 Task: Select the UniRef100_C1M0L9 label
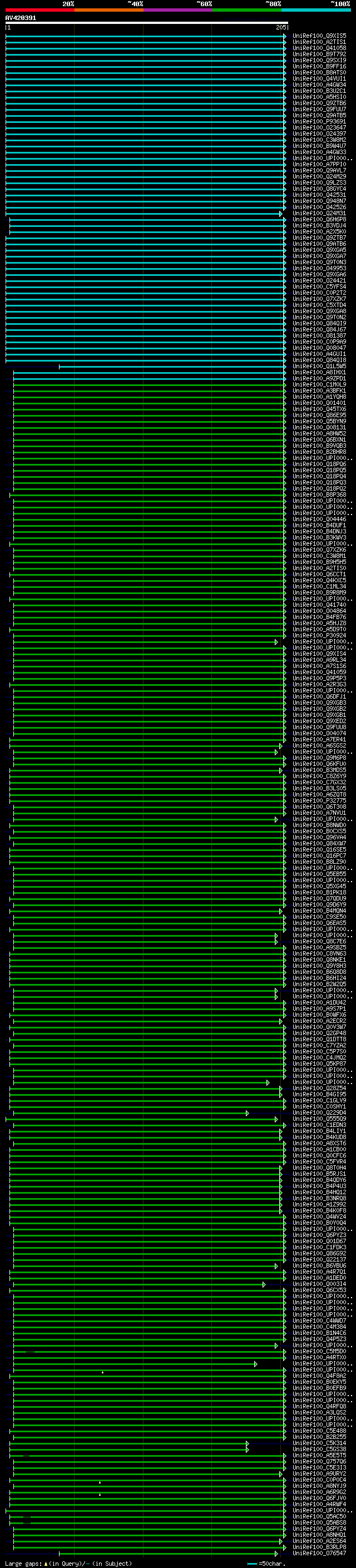click(319, 385)
